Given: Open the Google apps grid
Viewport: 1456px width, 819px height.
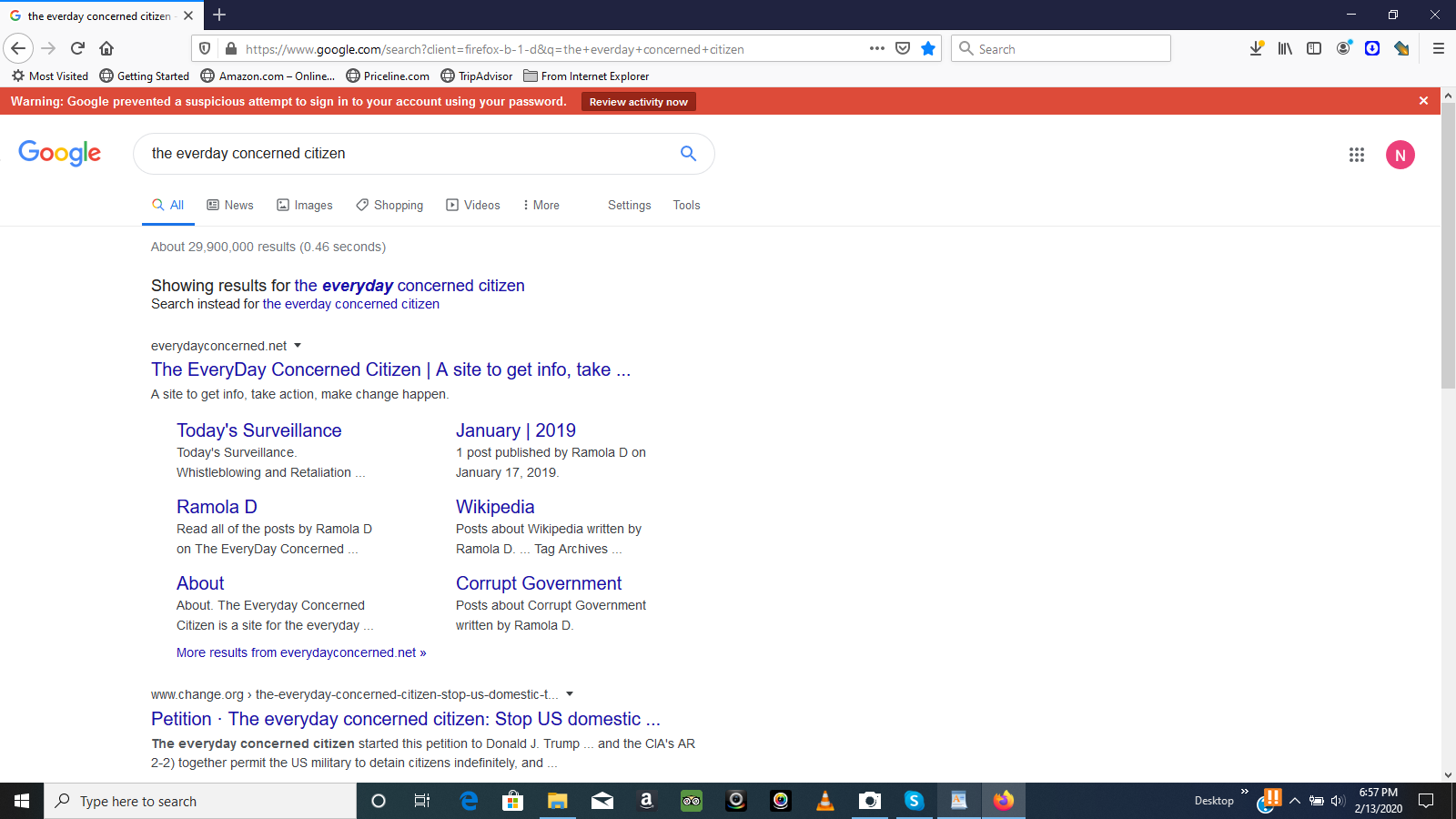Looking at the screenshot, I should pos(1357,155).
